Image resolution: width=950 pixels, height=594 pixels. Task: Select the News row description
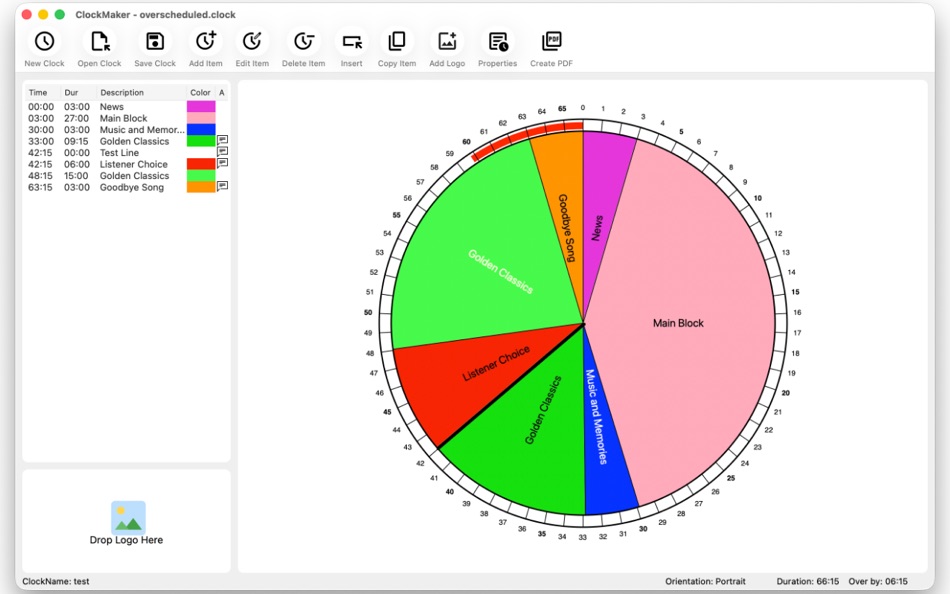point(111,107)
